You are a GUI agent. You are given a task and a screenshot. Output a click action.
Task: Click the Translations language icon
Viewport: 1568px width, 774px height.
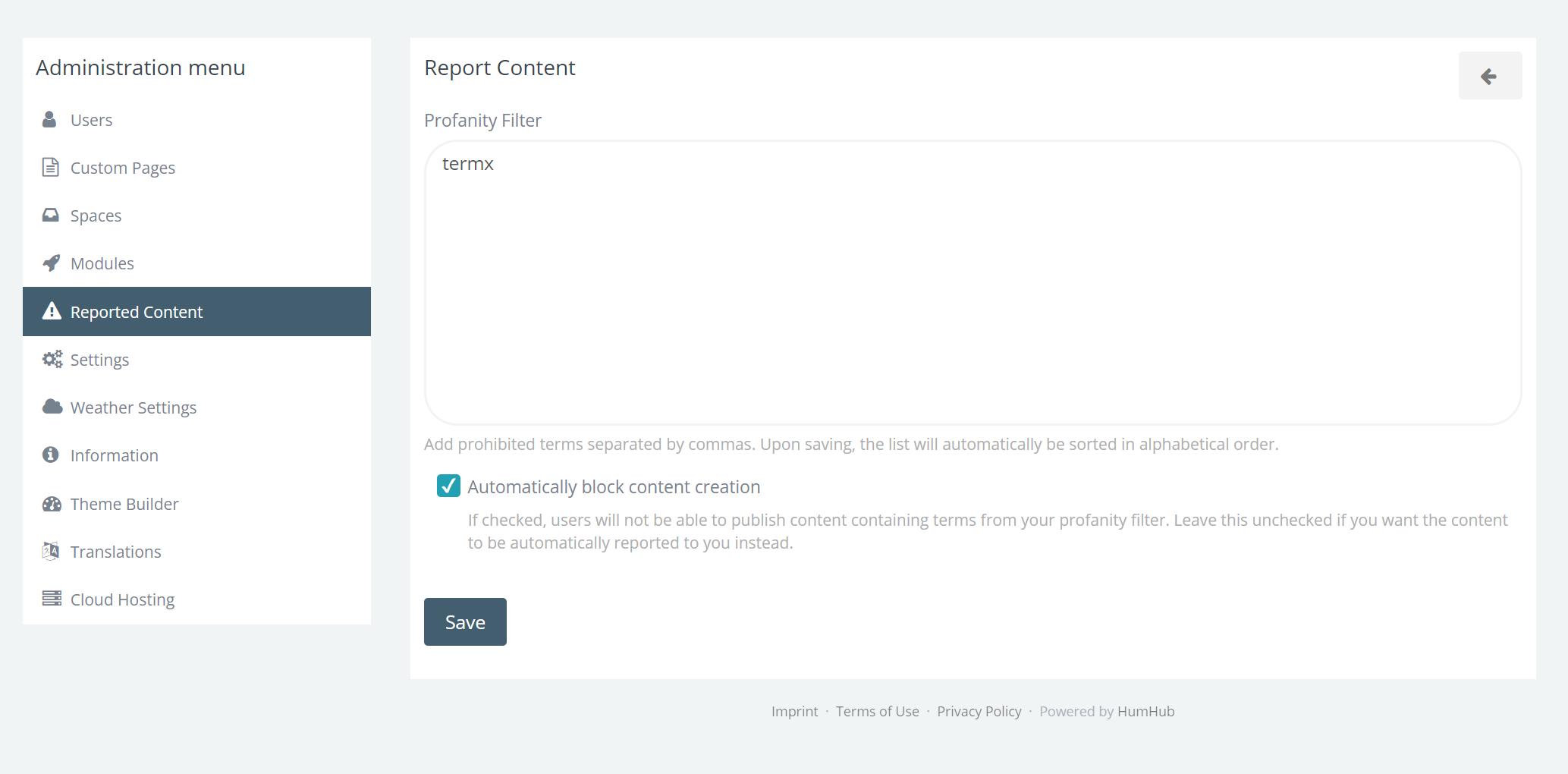click(x=51, y=552)
